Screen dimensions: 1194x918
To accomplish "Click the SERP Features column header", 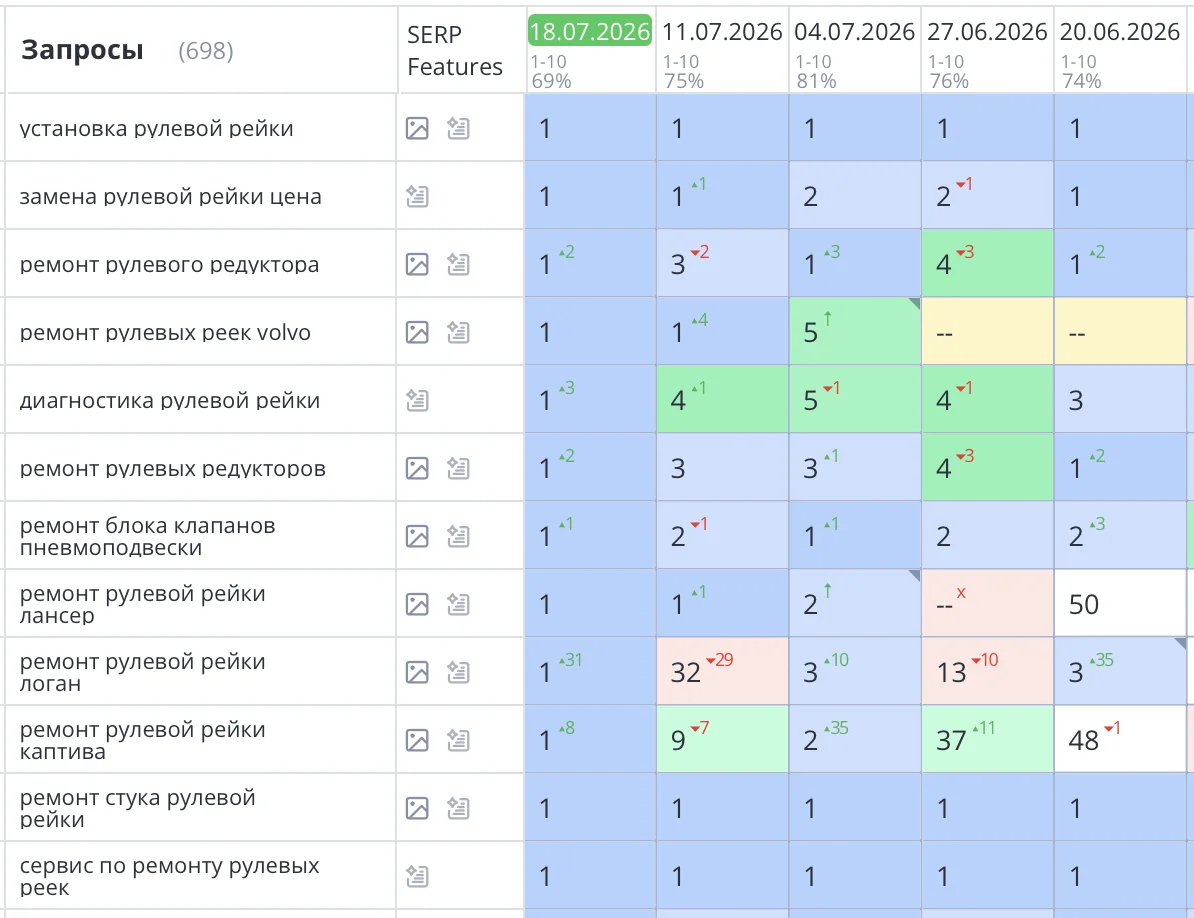I will [455, 50].
